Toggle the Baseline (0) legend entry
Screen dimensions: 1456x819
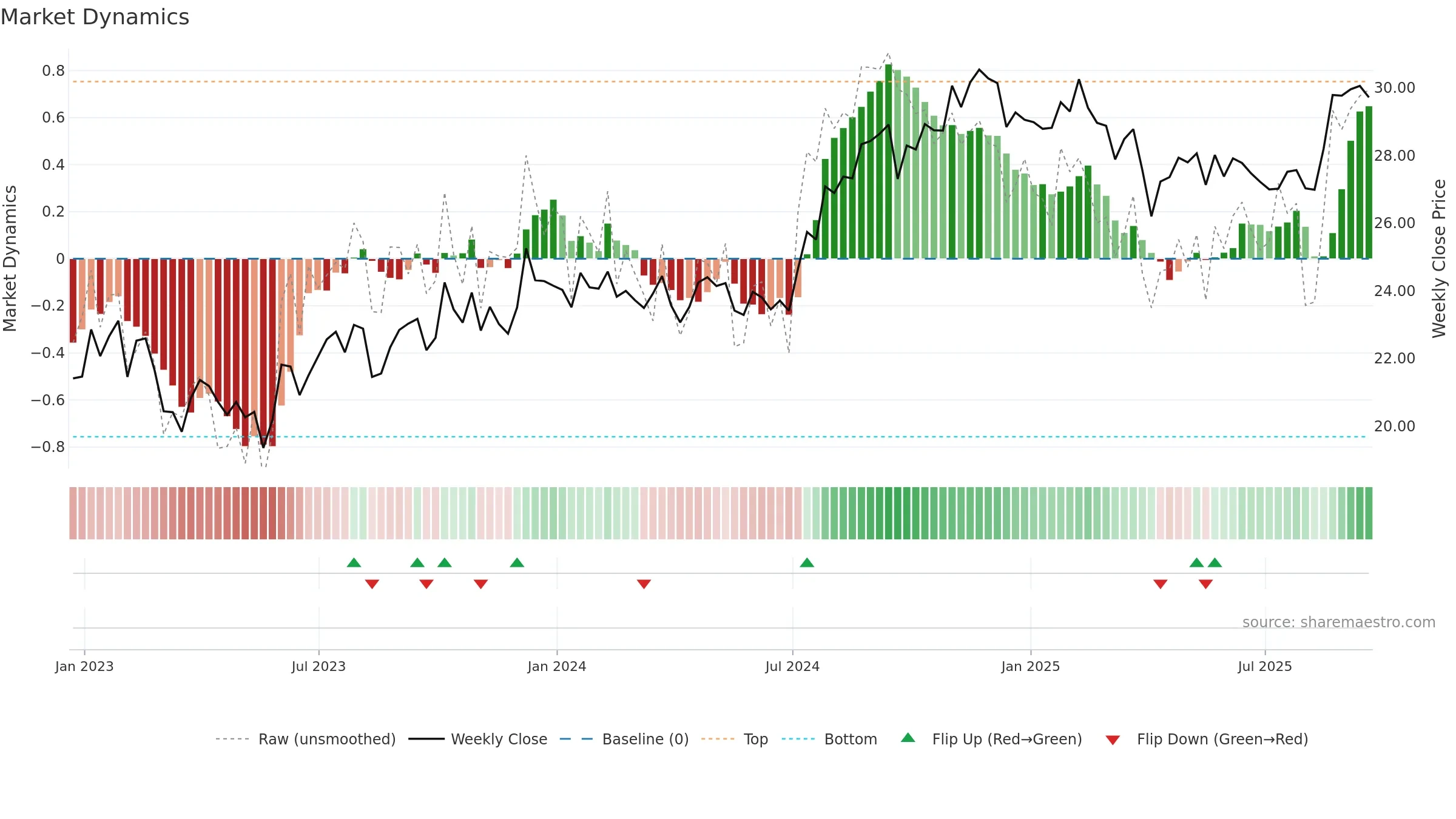tap(624, 739)
